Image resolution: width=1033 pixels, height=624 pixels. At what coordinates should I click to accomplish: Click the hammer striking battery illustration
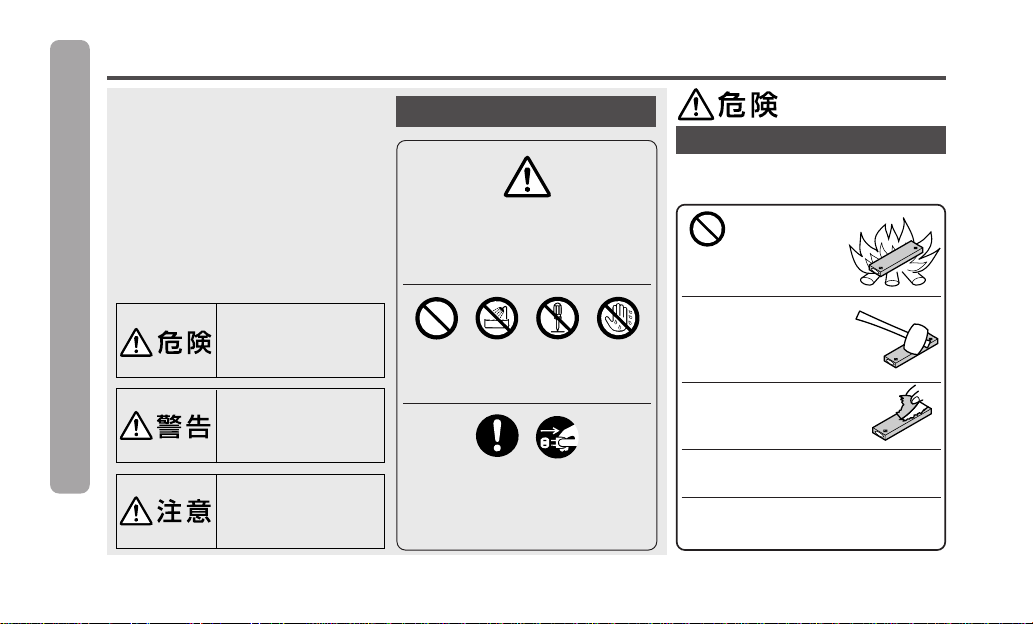pyautogui.click(x=897, y=339)
